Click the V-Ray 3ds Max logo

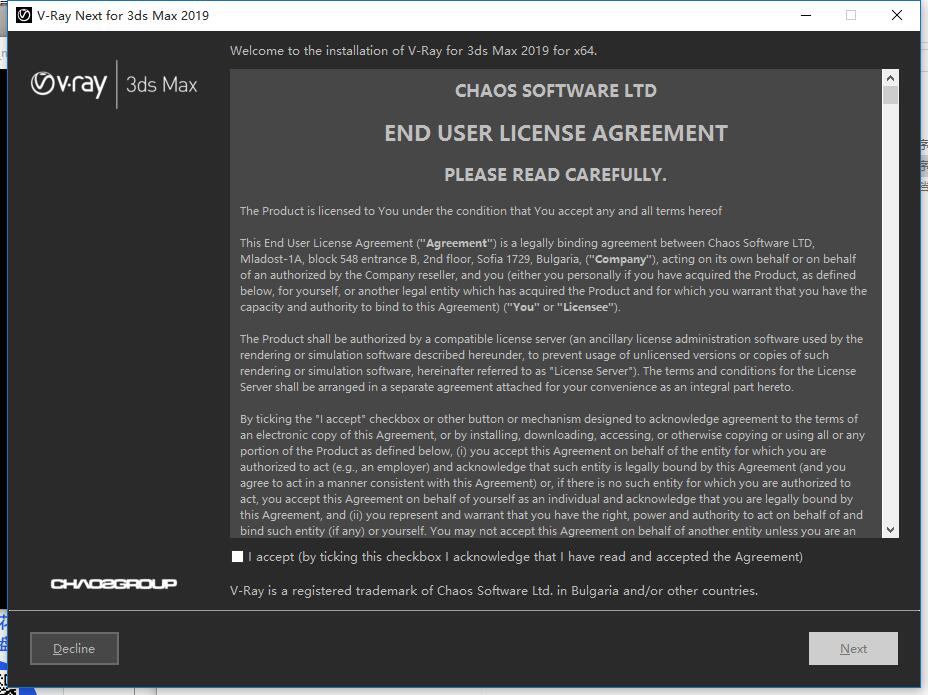click(x=114, y=84)
